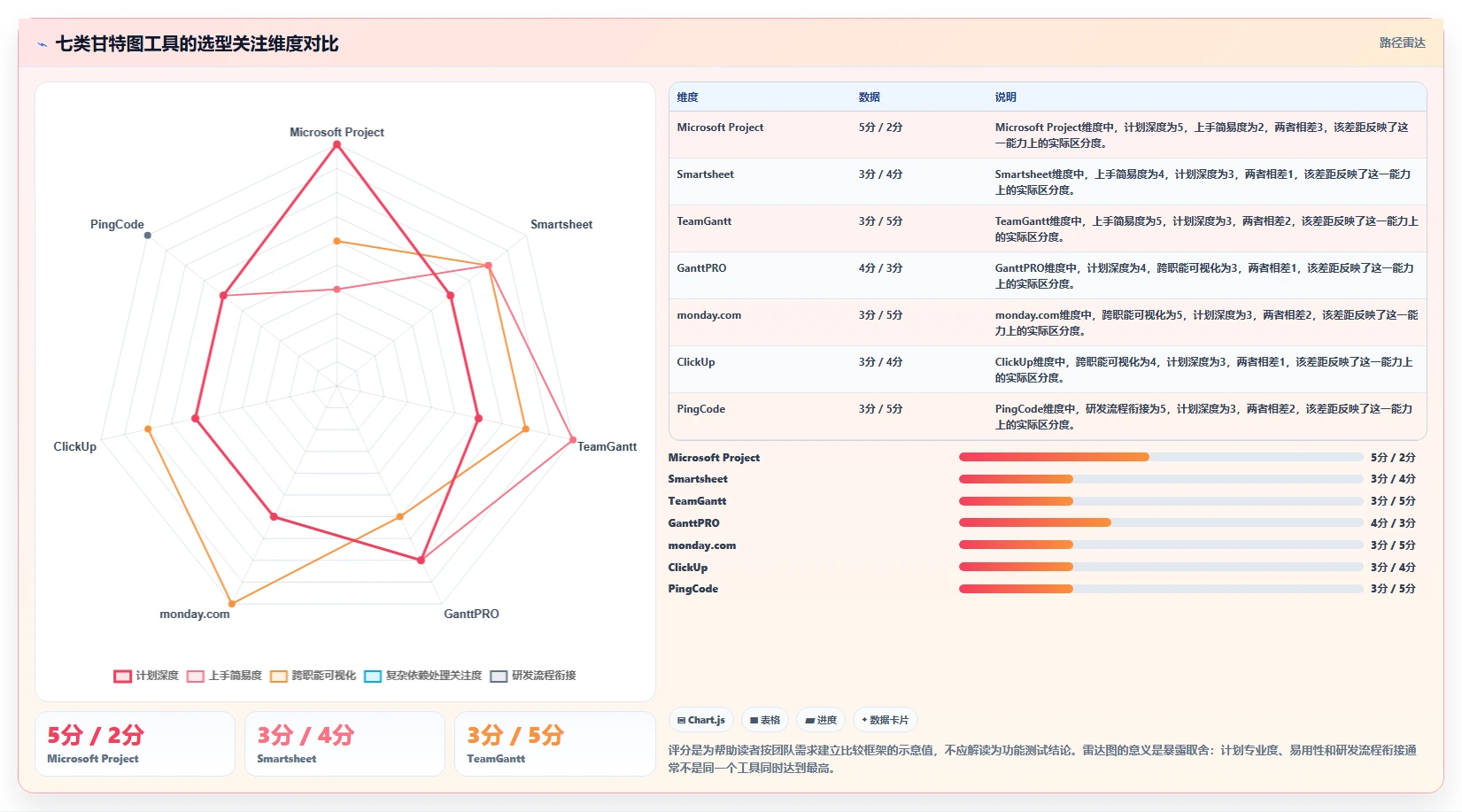Click the Smartsheet progress bar
This screenshot has height=812, width=1462.
(1161, 479)
